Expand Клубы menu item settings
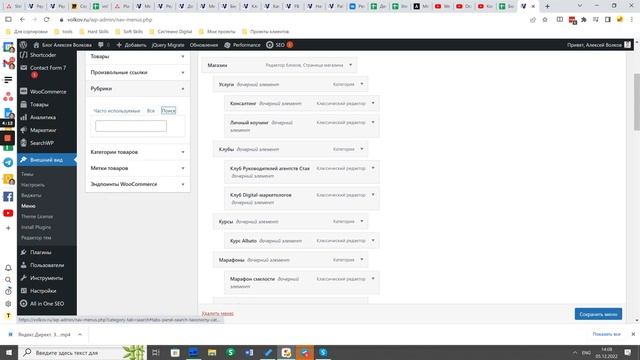This screenshot has height=360, width=640. (362, 149)
